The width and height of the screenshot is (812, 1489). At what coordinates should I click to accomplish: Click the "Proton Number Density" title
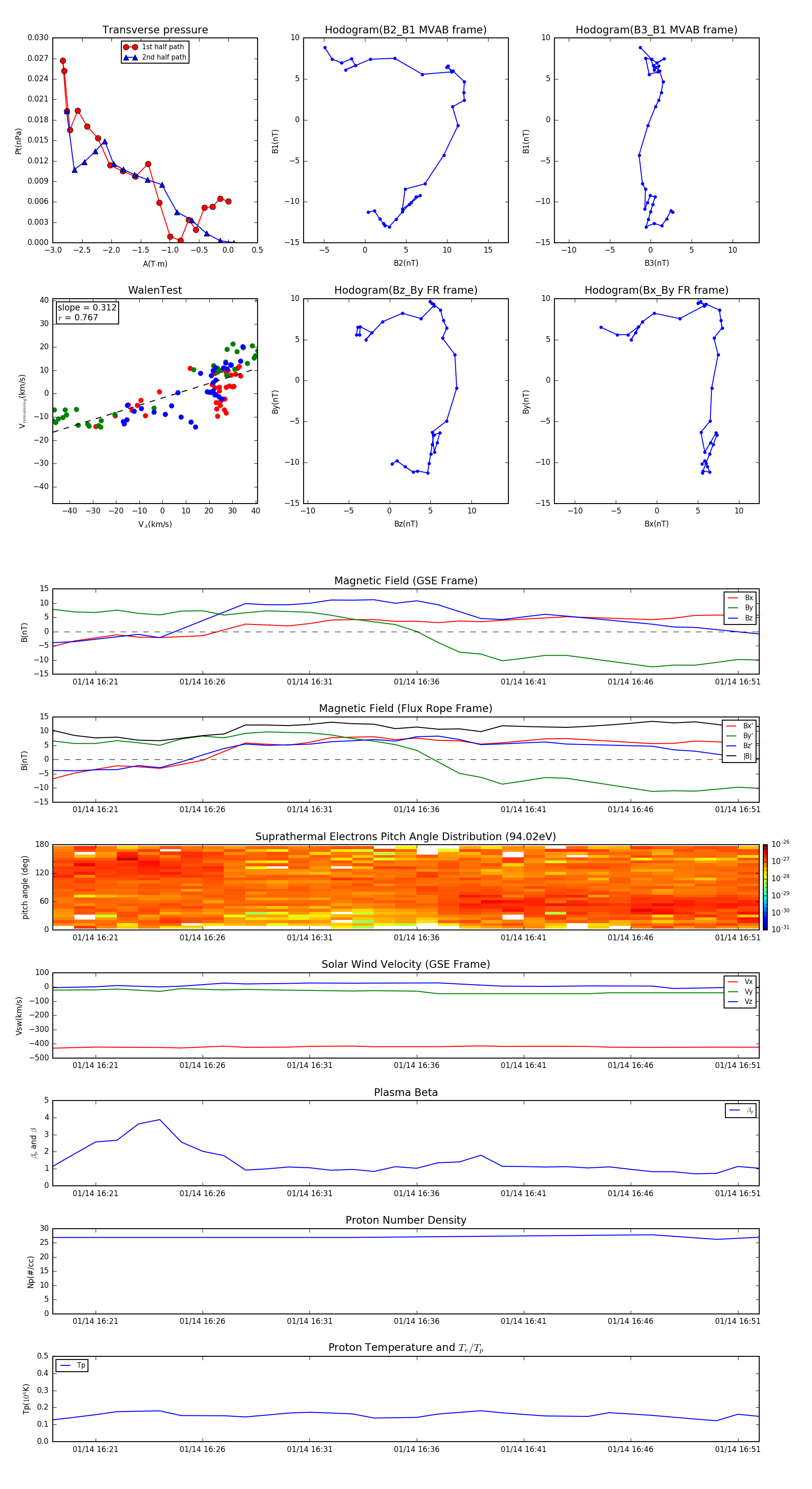[406, 1220]
